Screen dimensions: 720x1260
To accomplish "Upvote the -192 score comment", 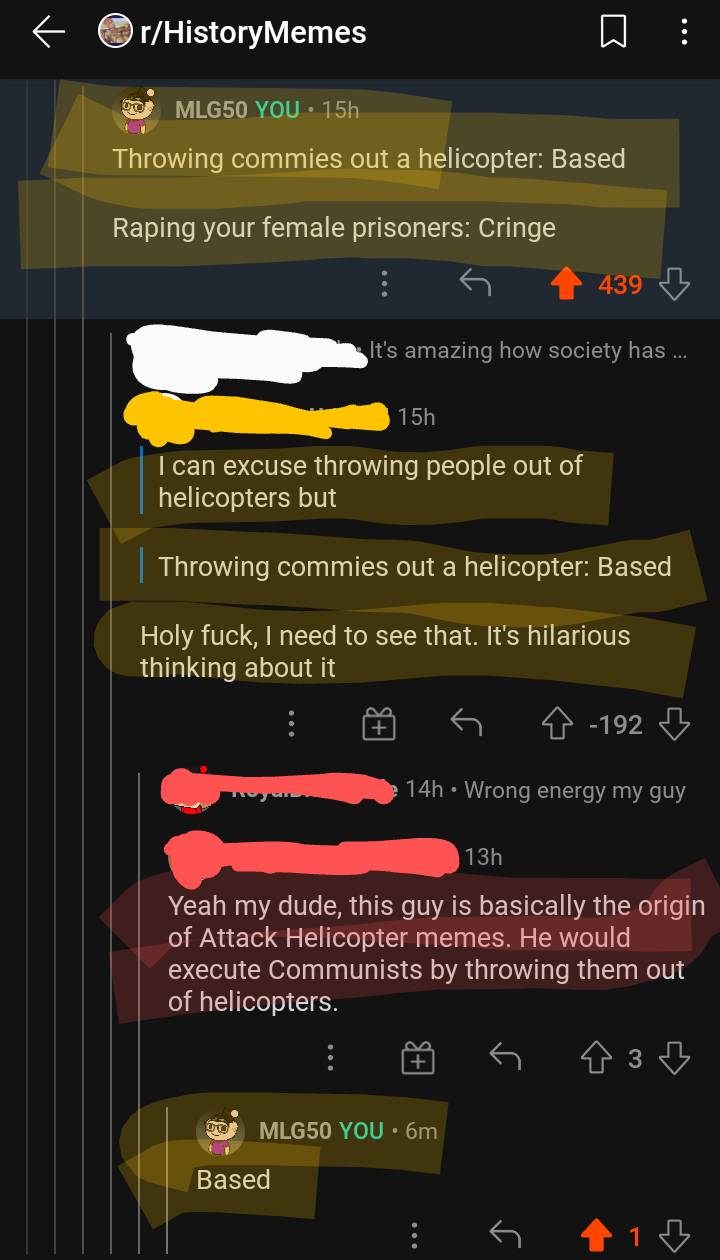I will [557, 724].
